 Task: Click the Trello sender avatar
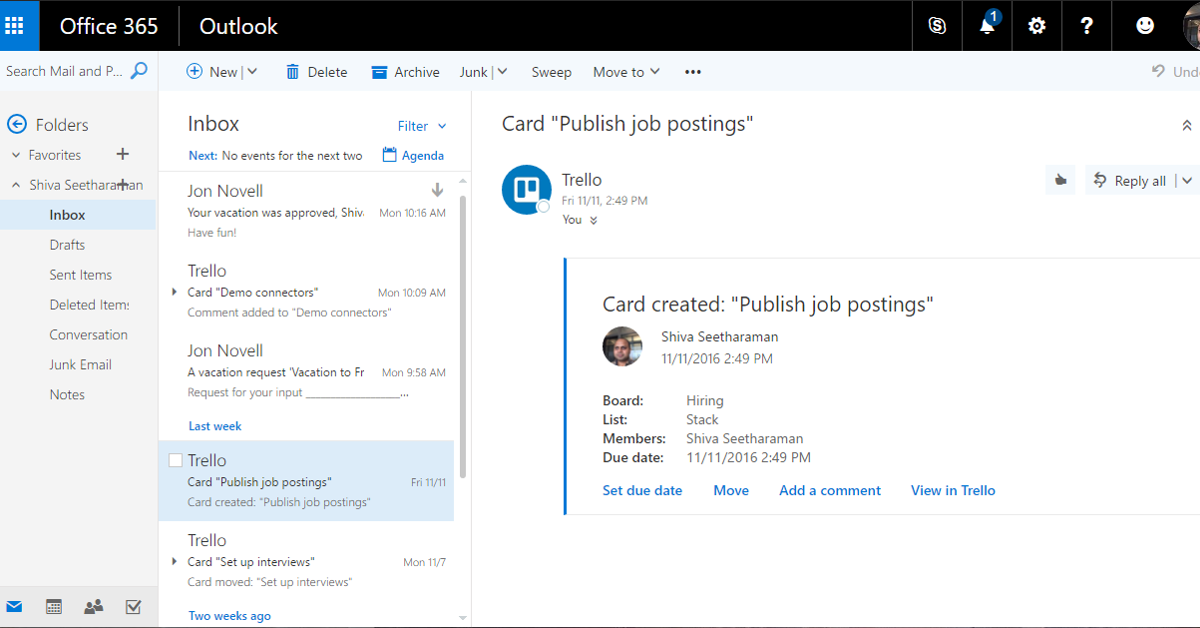[x=526, y=190]
